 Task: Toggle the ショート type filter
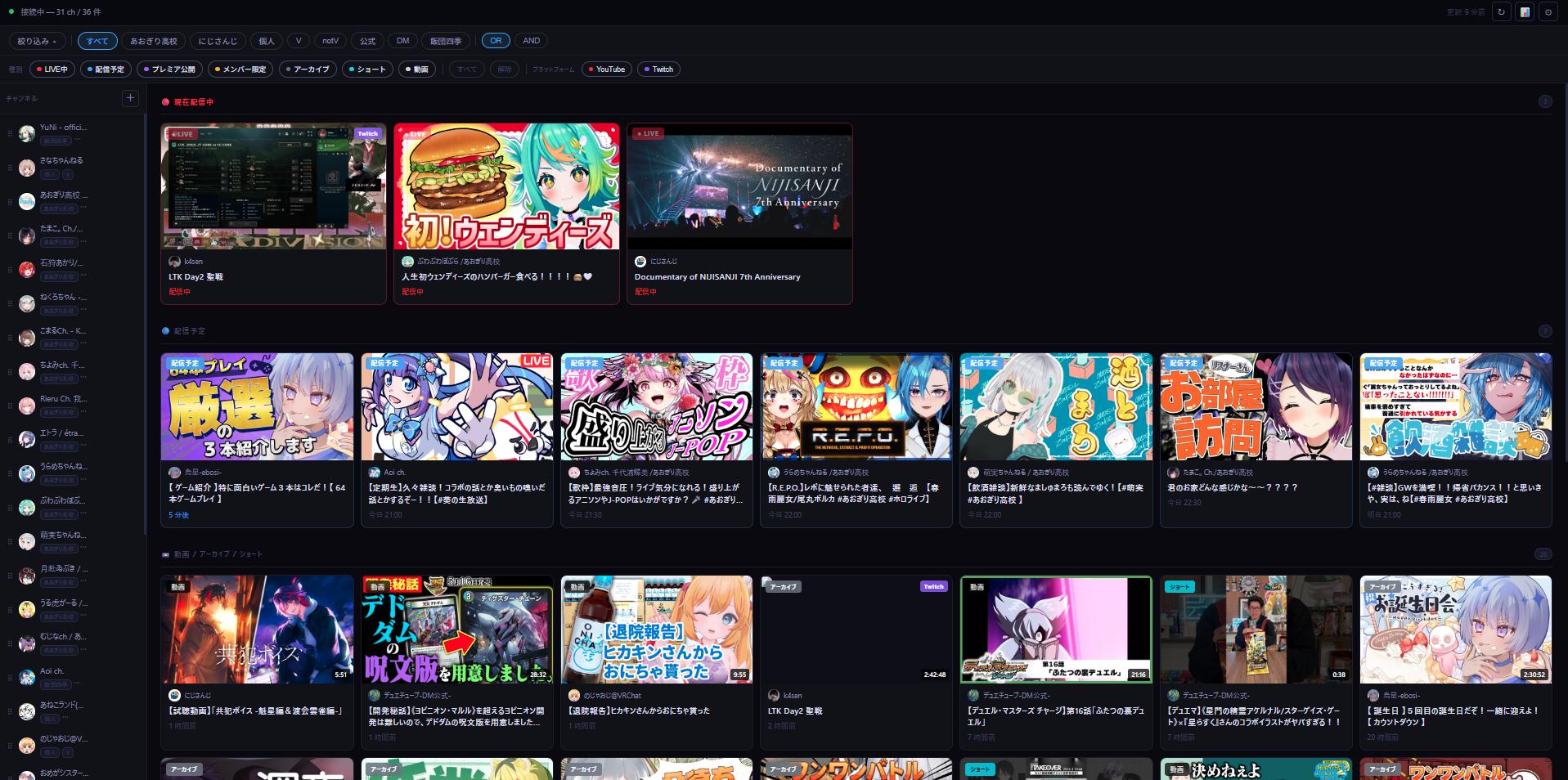[367, 69]
